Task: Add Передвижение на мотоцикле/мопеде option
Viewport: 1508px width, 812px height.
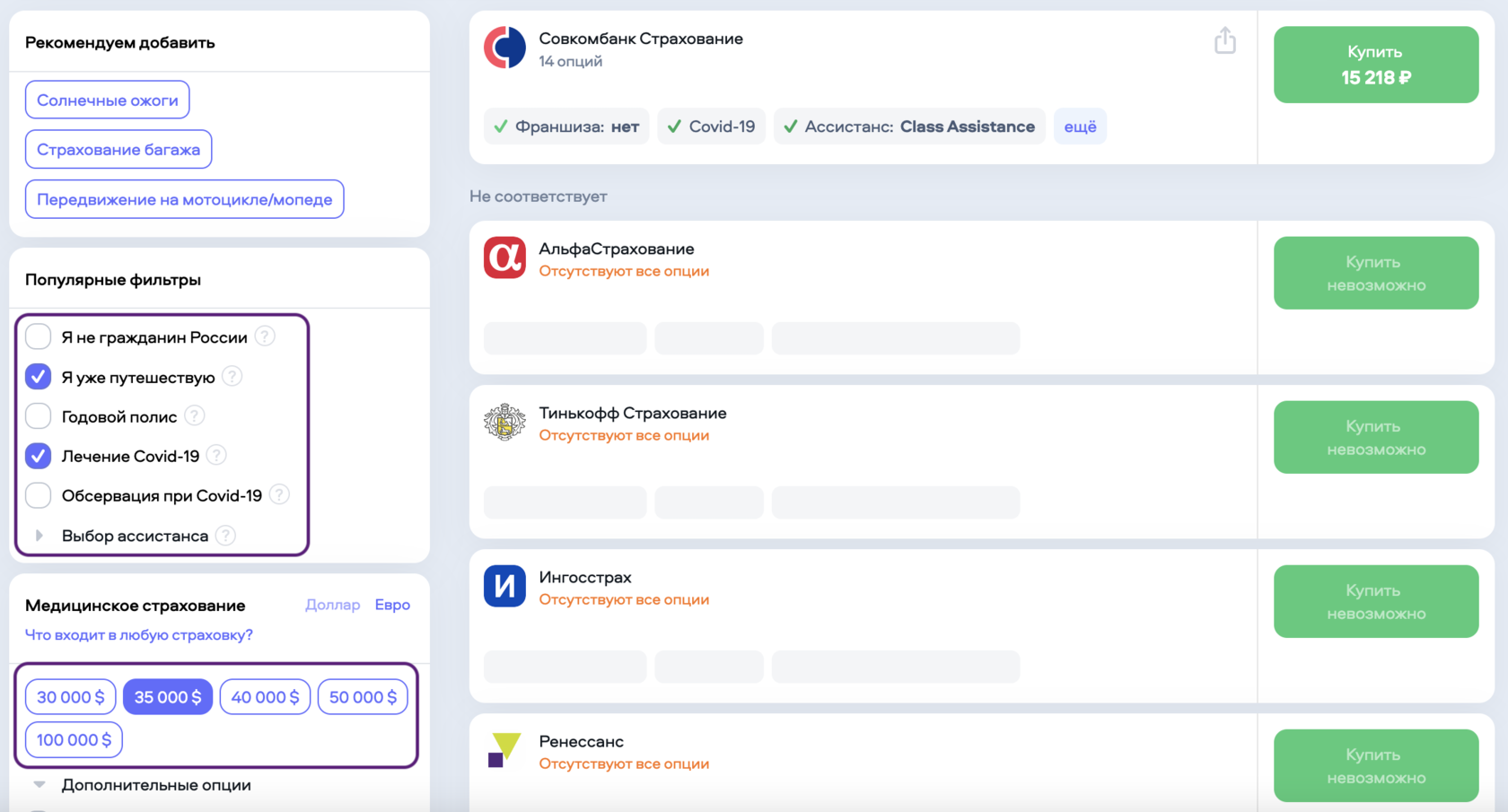Action: (x=184, y=199)
